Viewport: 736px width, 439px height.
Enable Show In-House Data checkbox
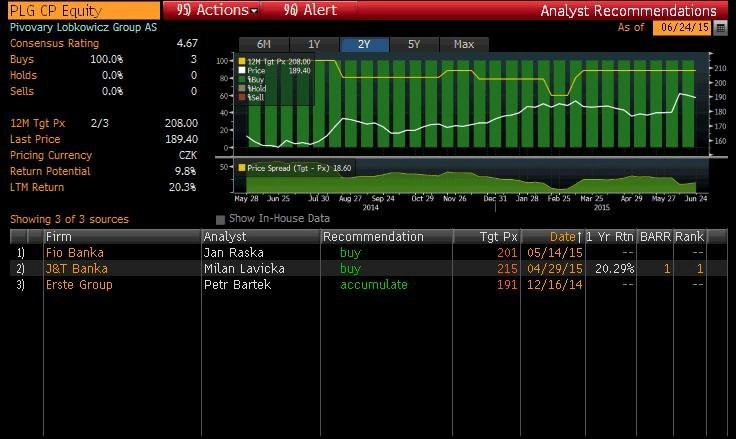pos(220,219)
